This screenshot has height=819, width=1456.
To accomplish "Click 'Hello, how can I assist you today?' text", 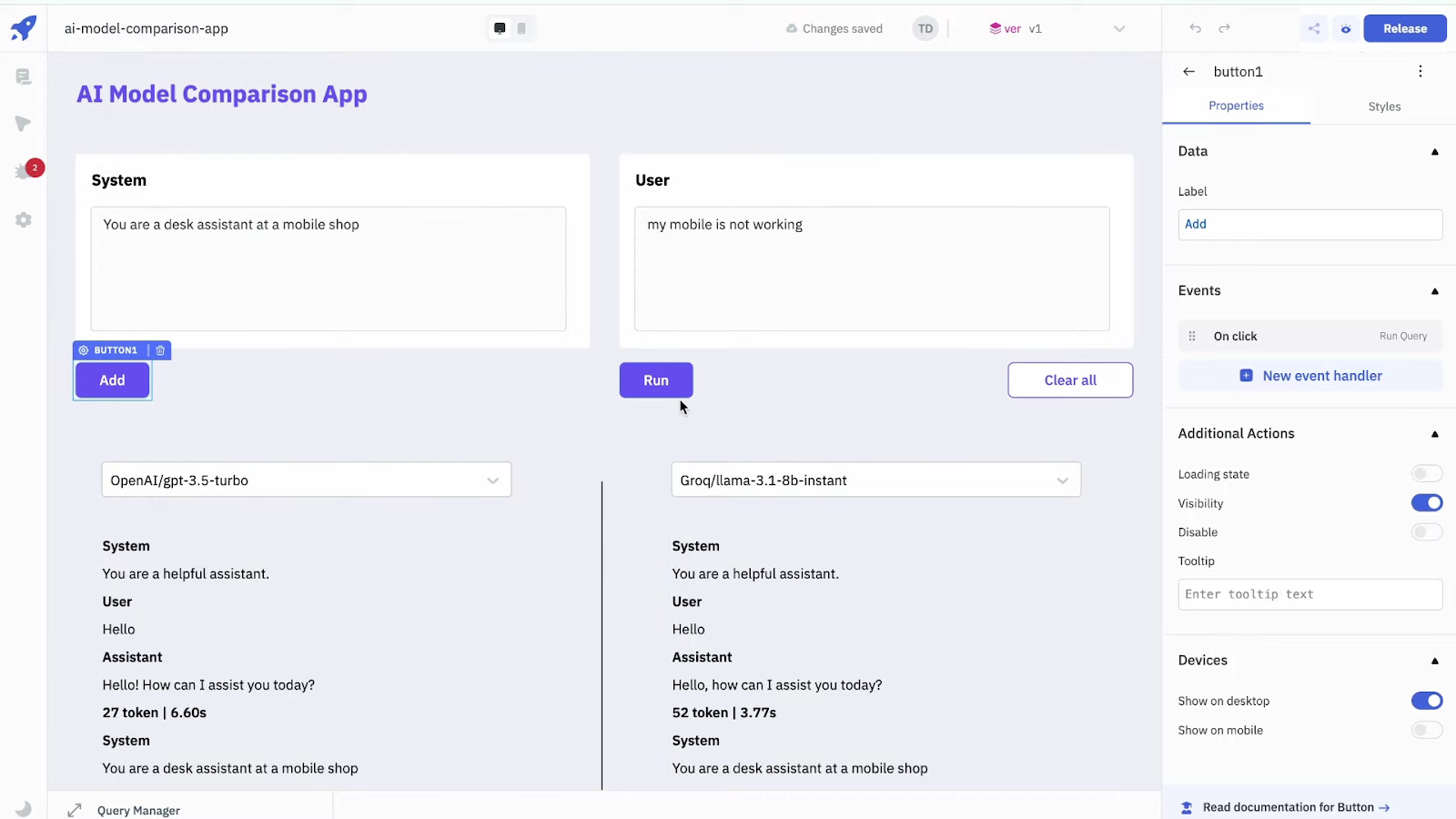I will pyautogui.click(x=777, y=685).
